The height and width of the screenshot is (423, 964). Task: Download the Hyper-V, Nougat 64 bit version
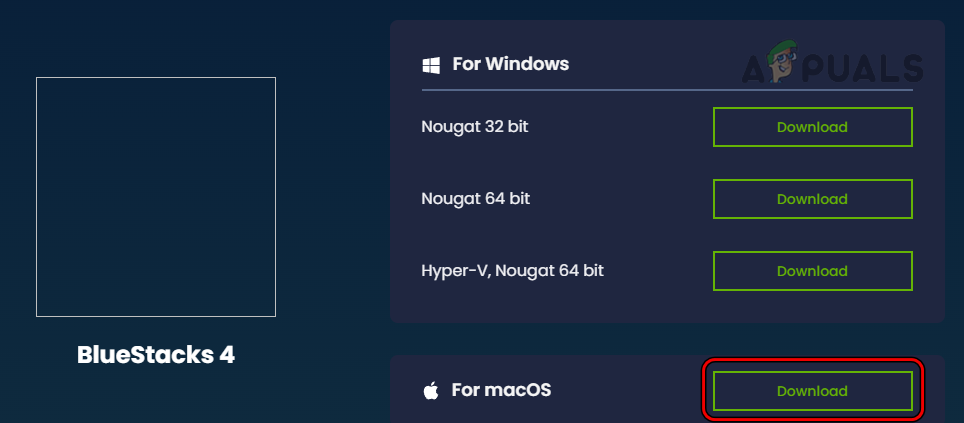812,271
